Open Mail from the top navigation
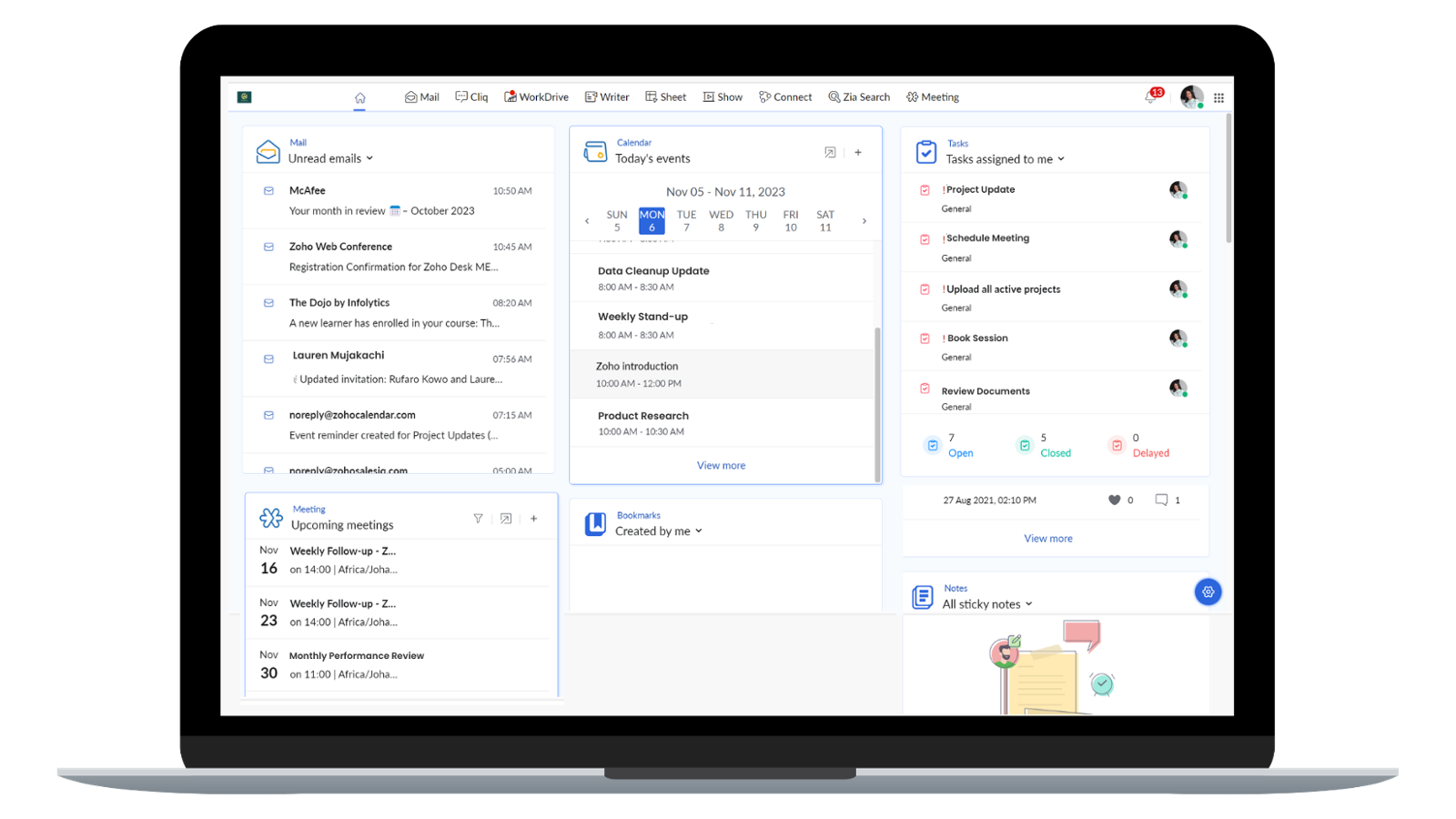 422,97
